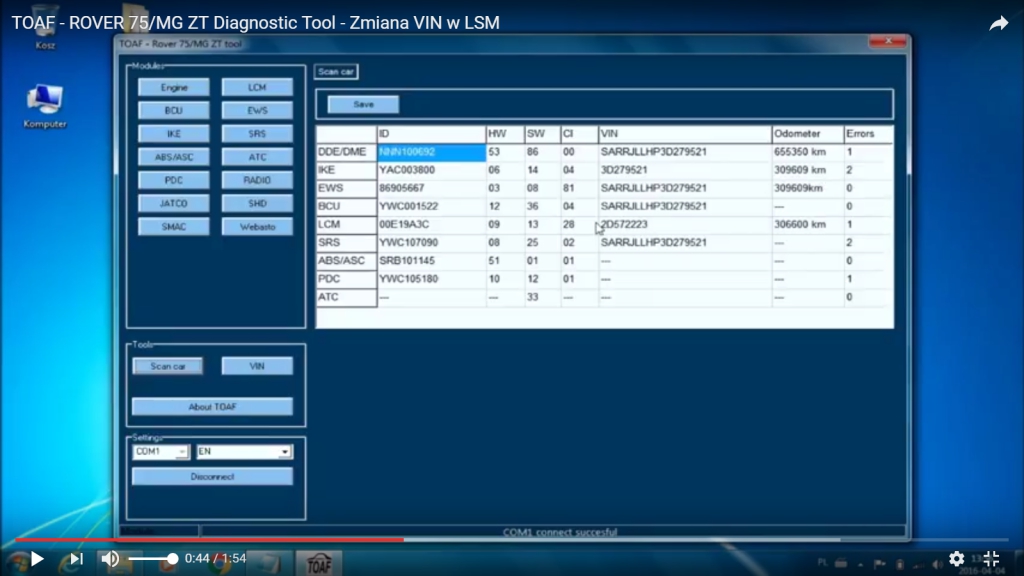Open the IKE module button
This screenshot has height=576, width=1024.
(174, 134)
